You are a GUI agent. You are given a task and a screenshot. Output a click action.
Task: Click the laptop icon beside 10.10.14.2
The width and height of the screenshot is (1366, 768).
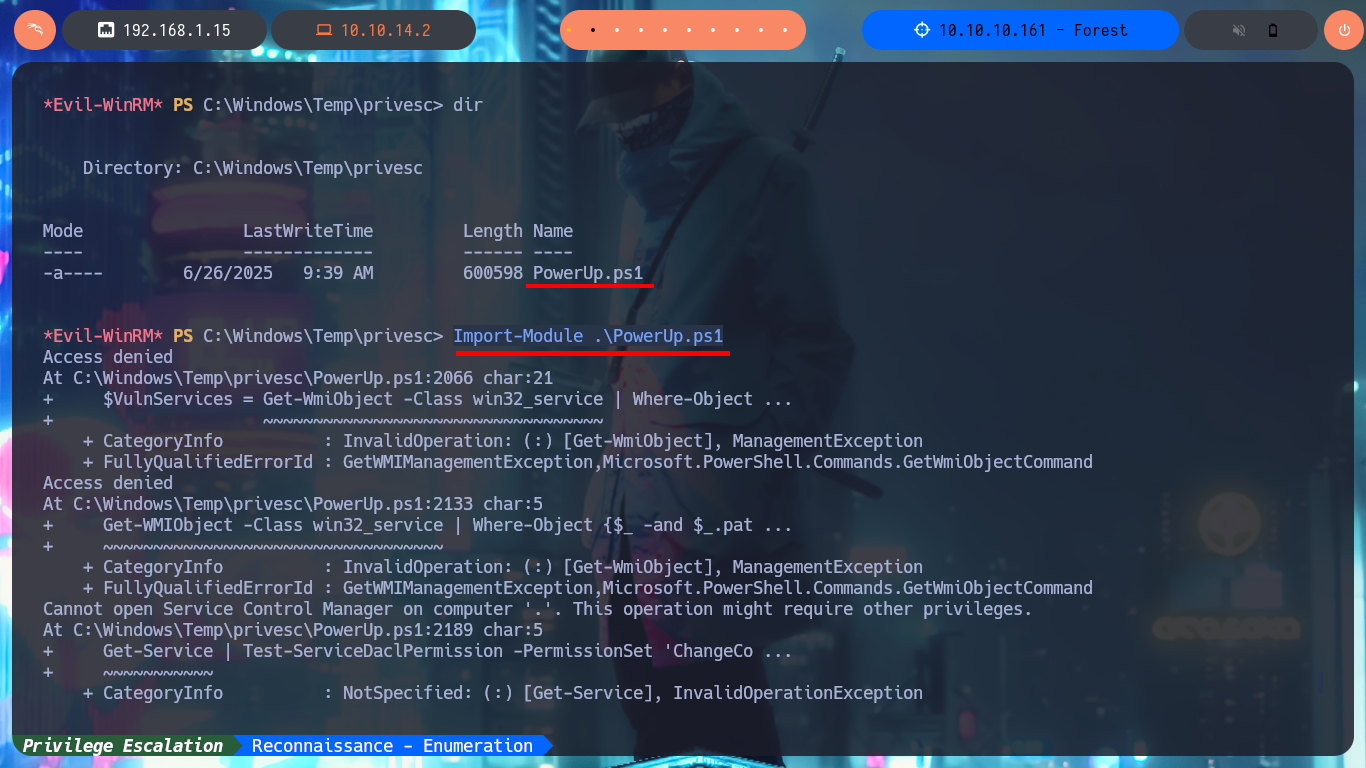pos(323,30)
